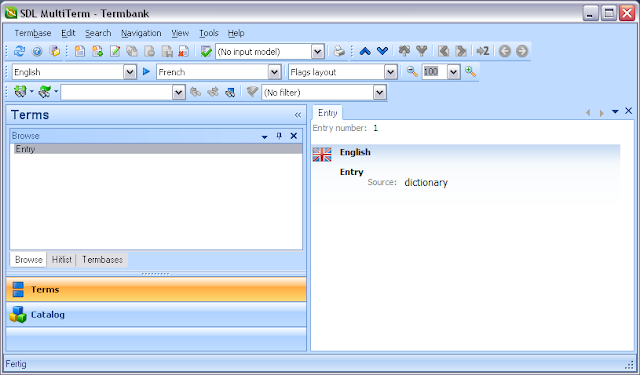Viewport: 640px width, 375px height.
Task: Click the blue search-in-results icon beside hit arrows
Action: point(230,92)
